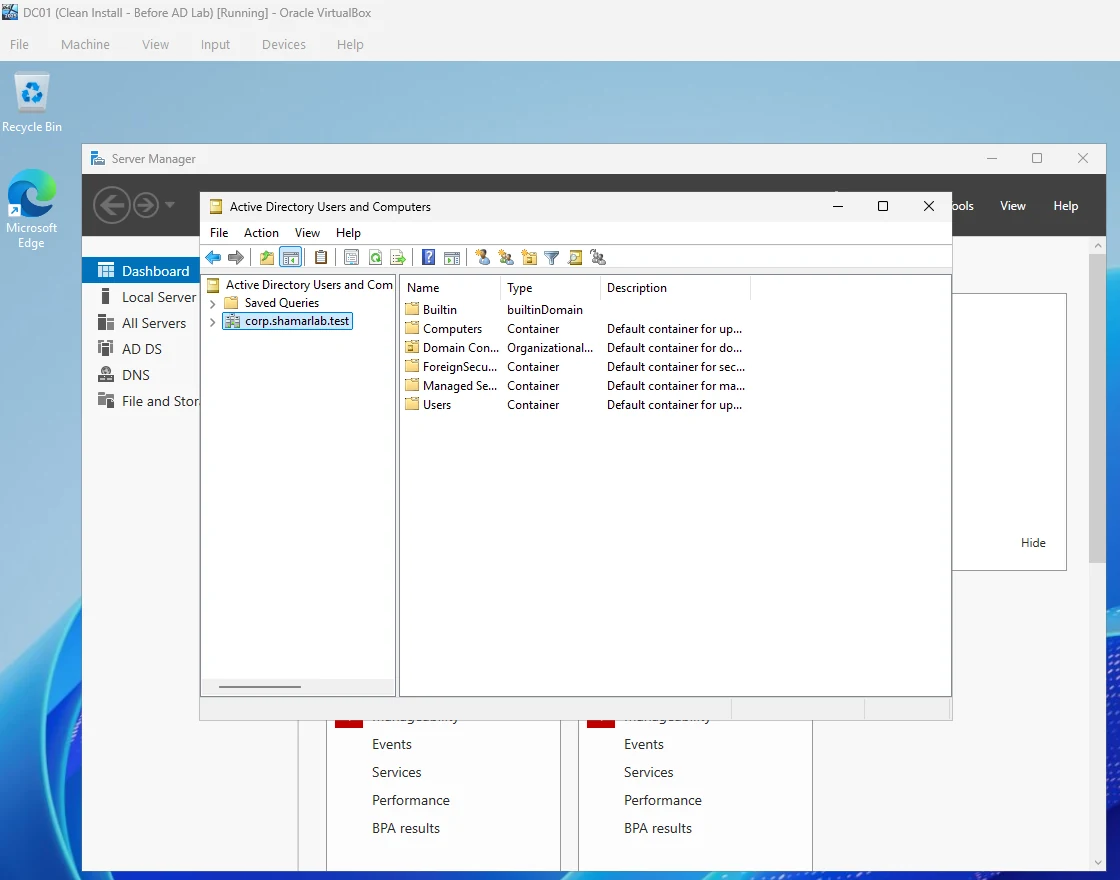Open the File menu in ADUC window
The height and width of the screenshot is (880, 1120).
coord(219,233)
